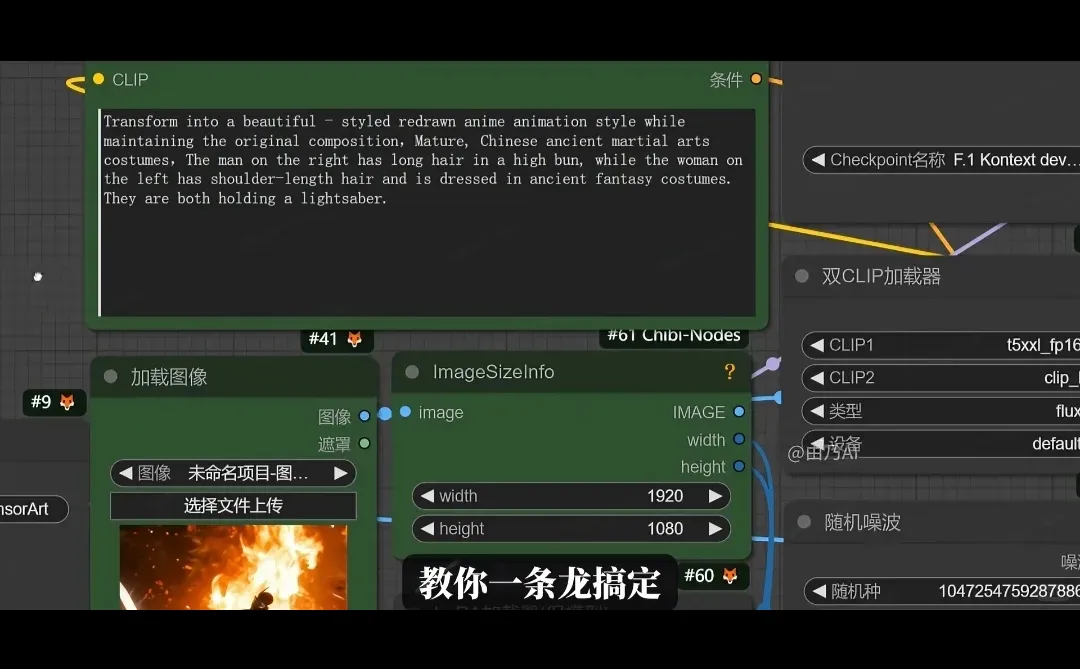This screenshot has height=669, width=1080.
Task: Click the width value 1920
Action: coord(665,496)
